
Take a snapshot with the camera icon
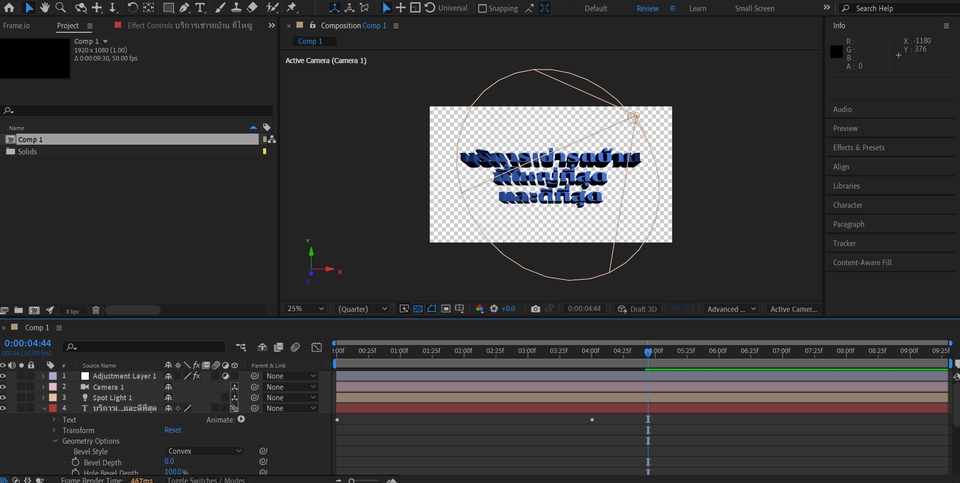click(536, 309)
